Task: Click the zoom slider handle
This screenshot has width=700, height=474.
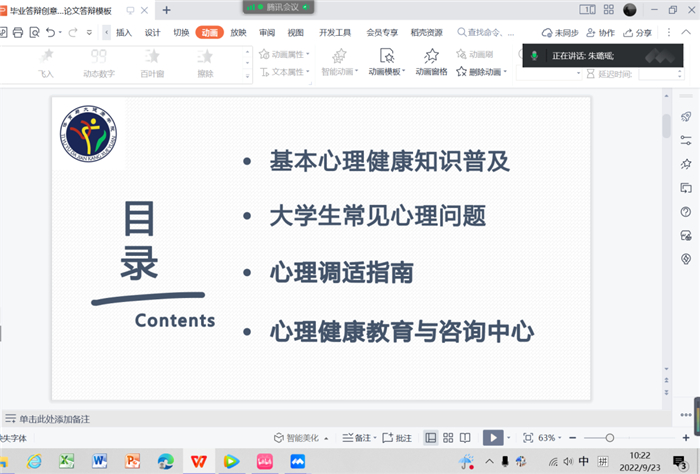Action: click(609, 438)
